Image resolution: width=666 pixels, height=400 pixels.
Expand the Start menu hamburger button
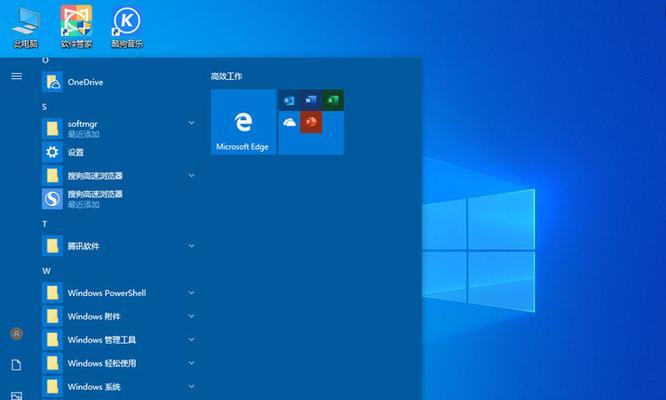(17, 76)
